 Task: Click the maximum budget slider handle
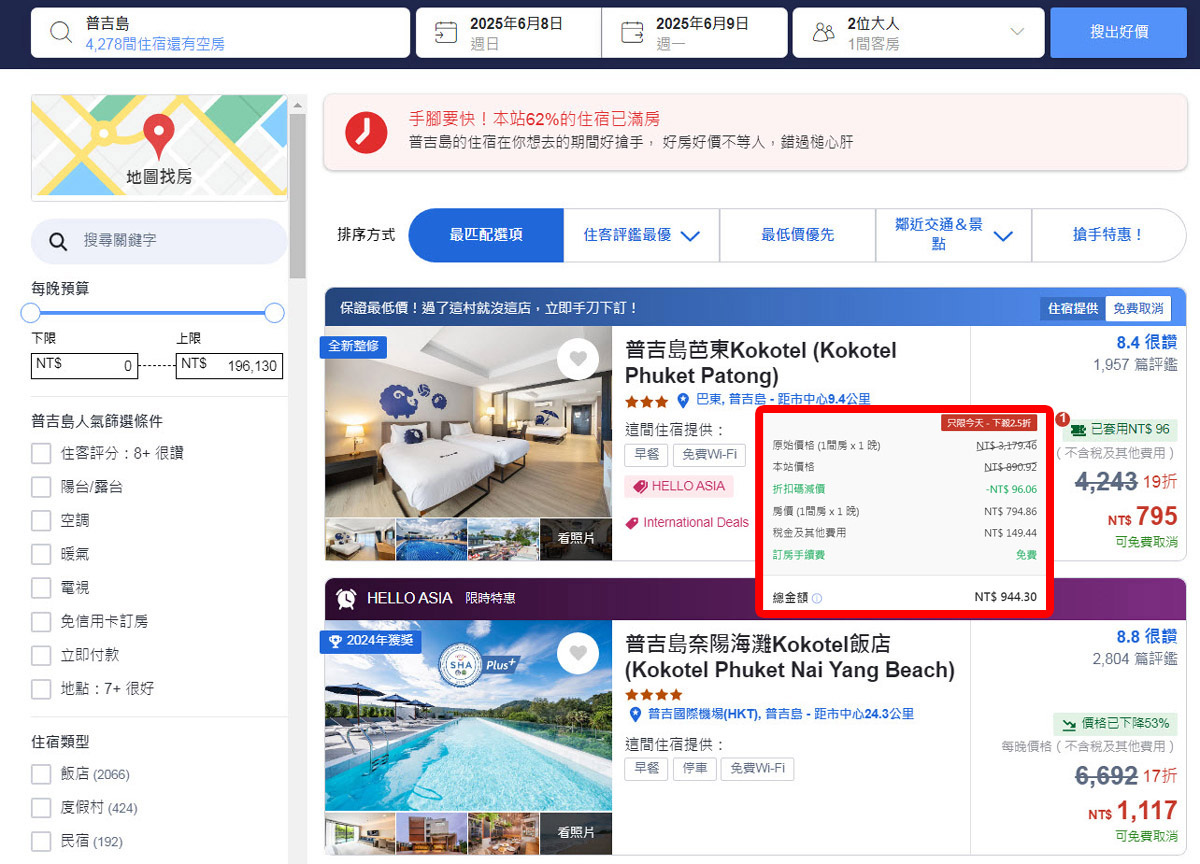tap(275, 313)
